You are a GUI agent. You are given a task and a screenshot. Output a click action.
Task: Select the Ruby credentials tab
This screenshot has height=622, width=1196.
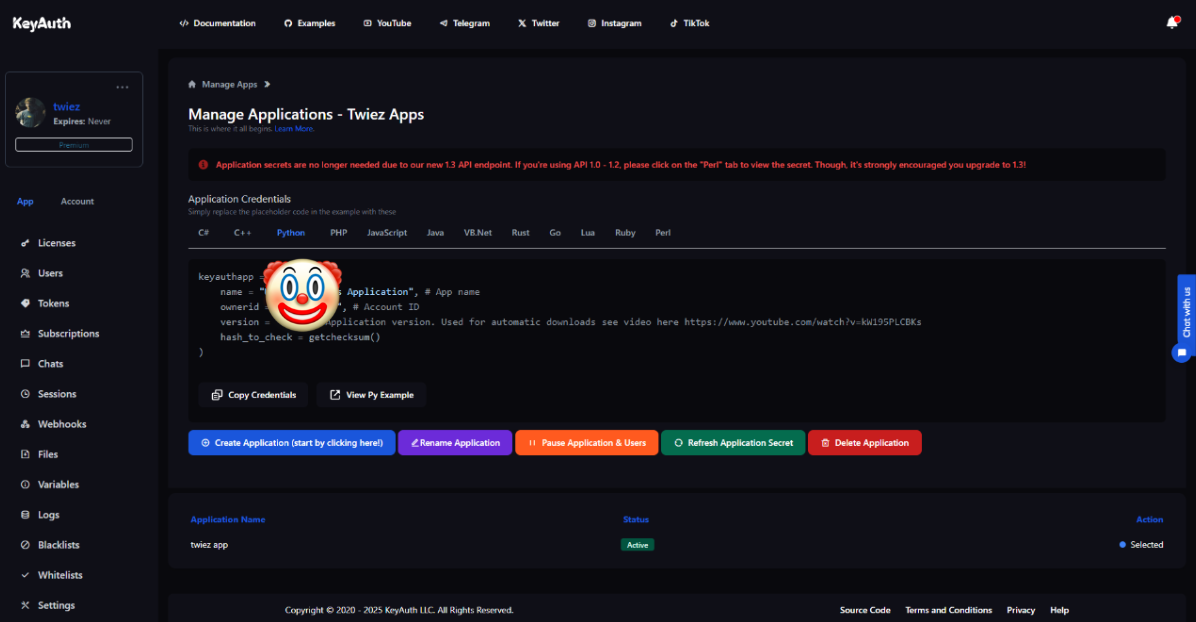[x=625, y=233]
